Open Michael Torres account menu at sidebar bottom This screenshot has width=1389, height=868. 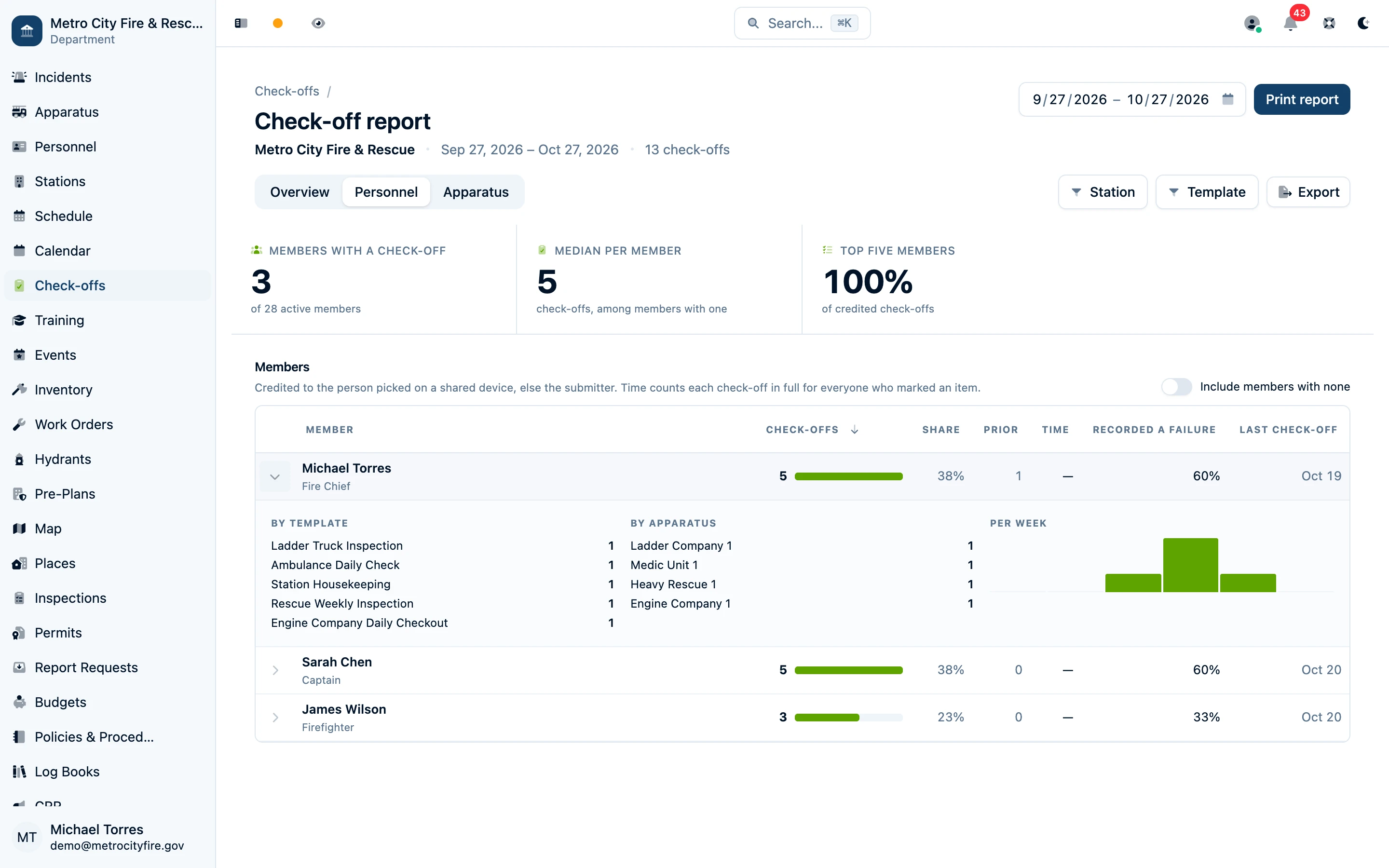coord(108,837)
